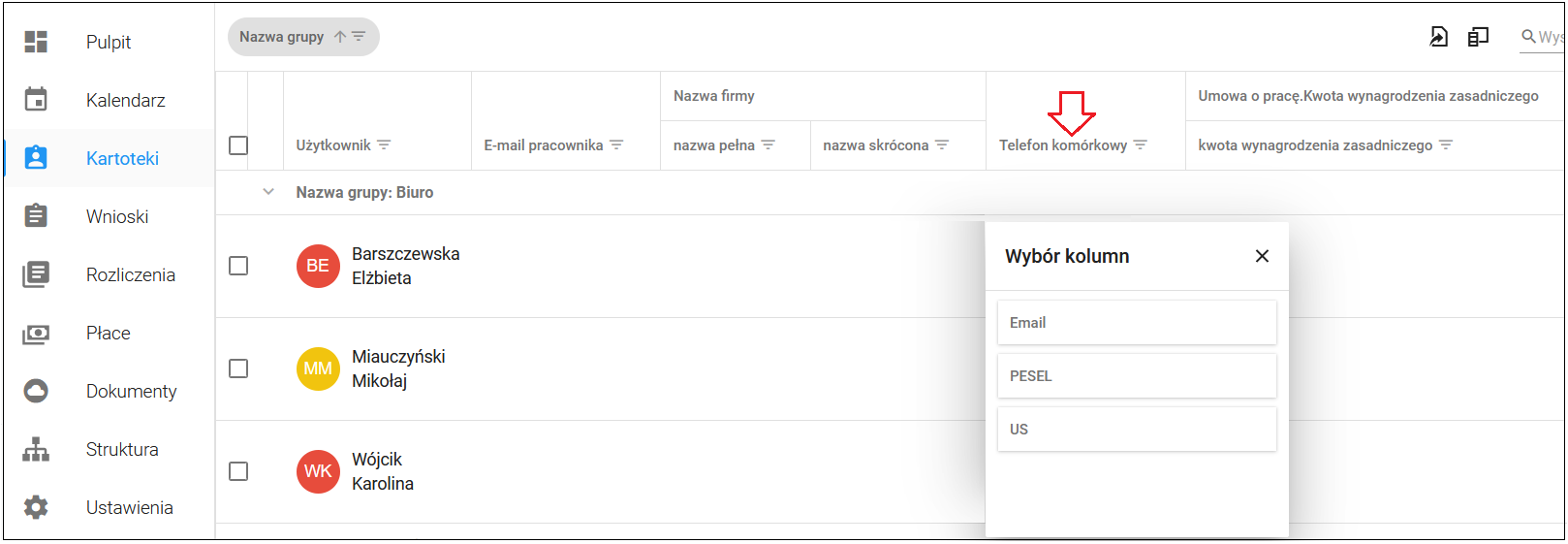Check the Wójcik Karolina row checkbox
The image size is (1568, 544).
click(x=238, y=471)
